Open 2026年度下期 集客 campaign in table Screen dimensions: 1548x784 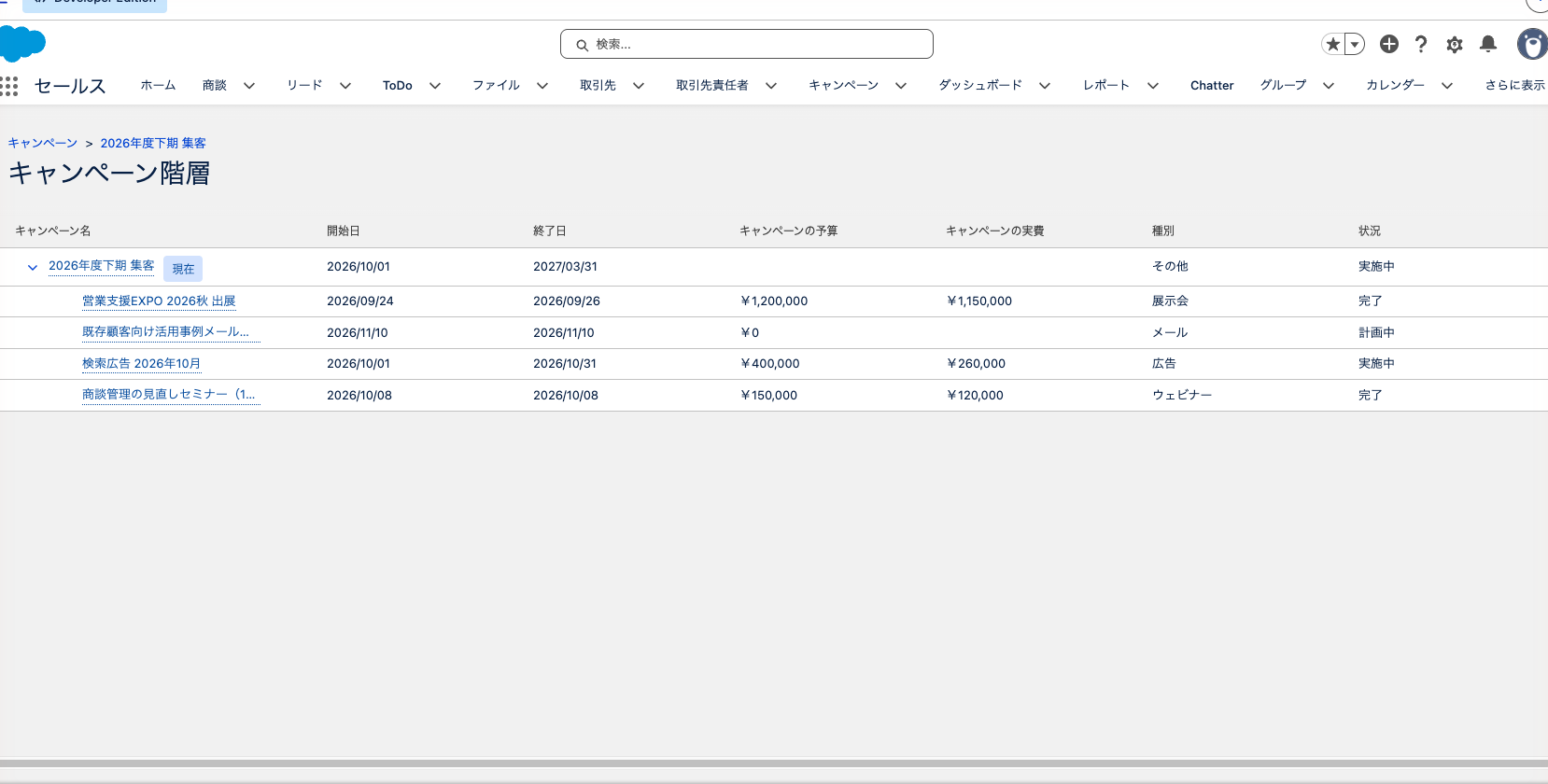(x=102, y=266)
